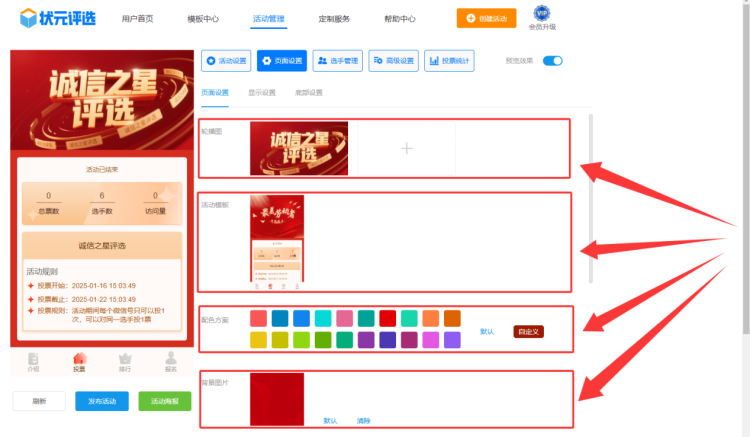Switch to the 显示设置 tab
This screenshot has height=437, width=750.
click(x=262, y=93)
